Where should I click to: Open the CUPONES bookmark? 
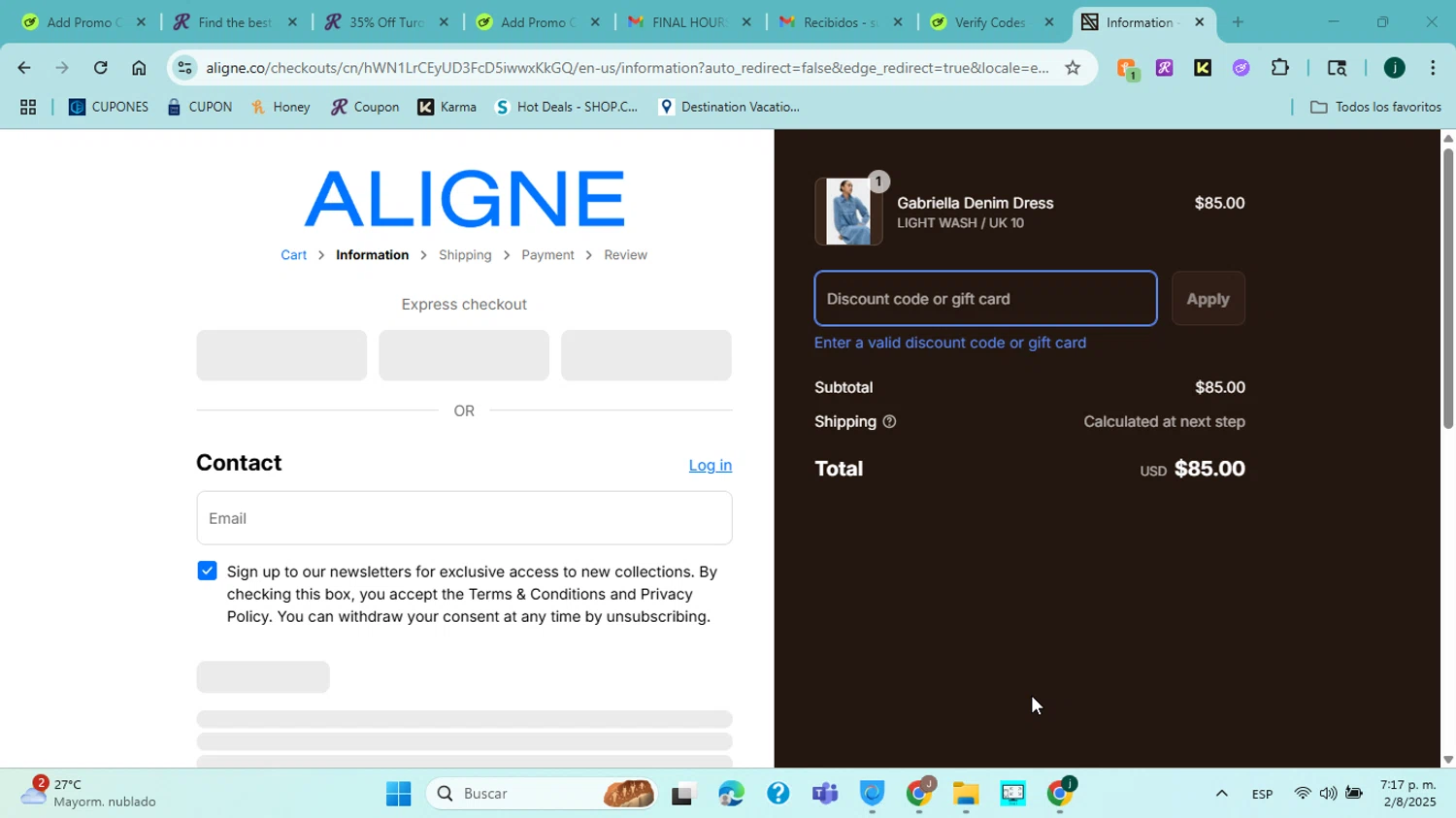click(108, 107)
